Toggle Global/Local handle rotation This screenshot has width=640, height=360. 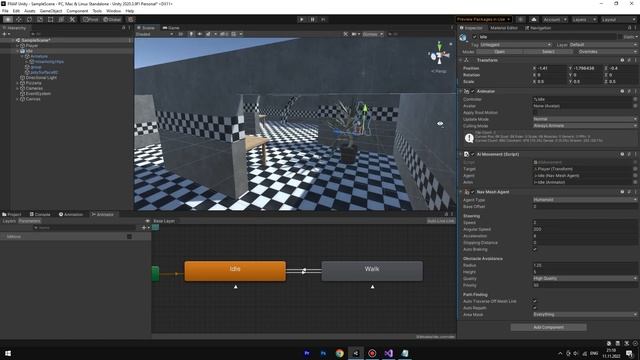coord(112,19)
